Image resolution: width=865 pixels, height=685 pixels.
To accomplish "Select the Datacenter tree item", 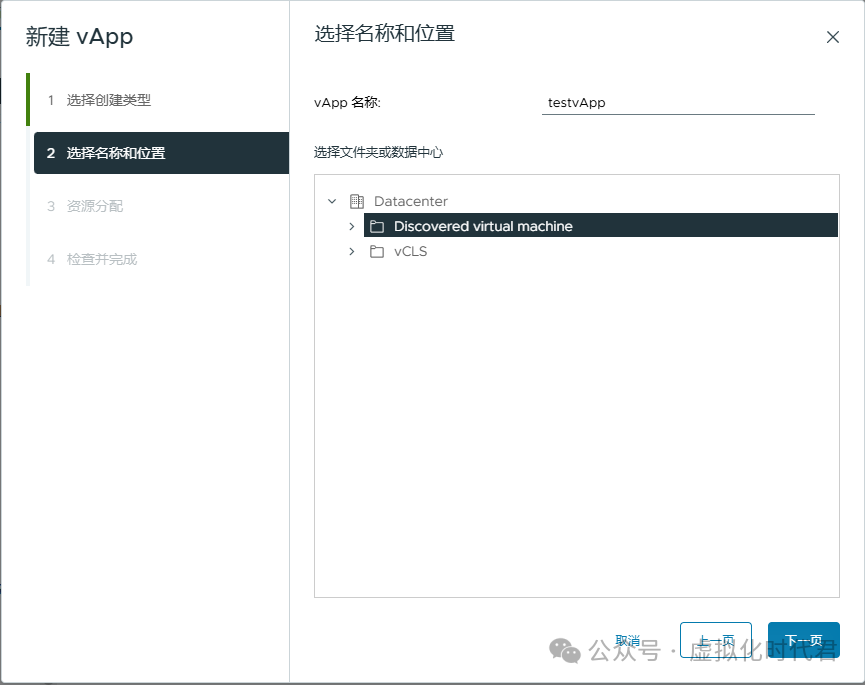I will point(411,201).
